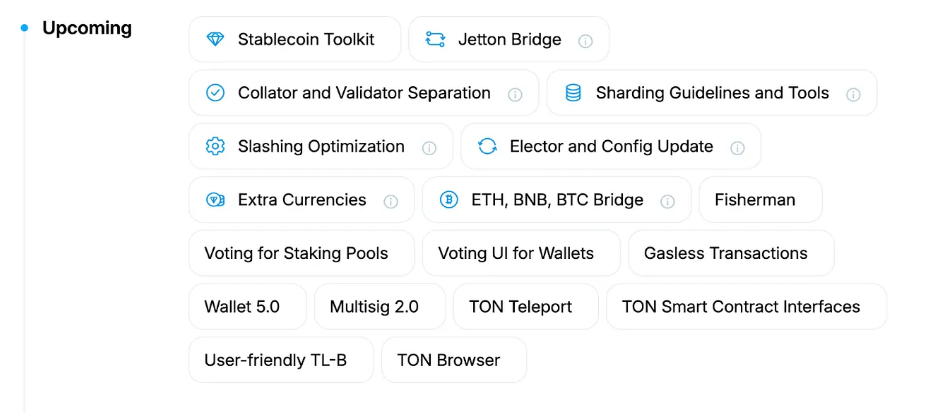Click the info icon on Sharding Guidelines and Tools
This screenshot has height=417, width=943.
tap(853, 94)
